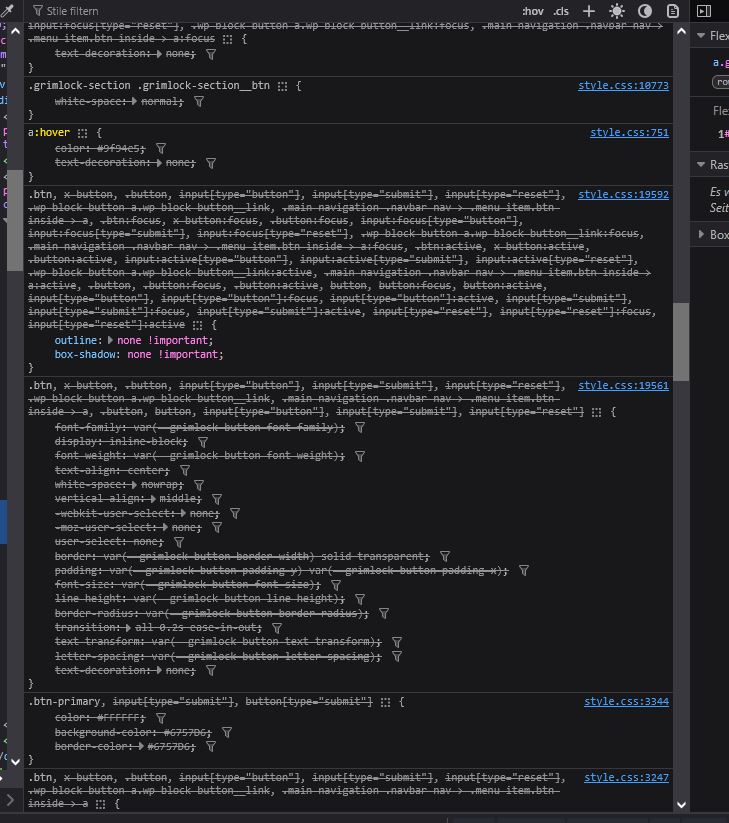Toggle the :hov pseudo-class panel
Screen dimensions: 729x823
coord(533,11)
